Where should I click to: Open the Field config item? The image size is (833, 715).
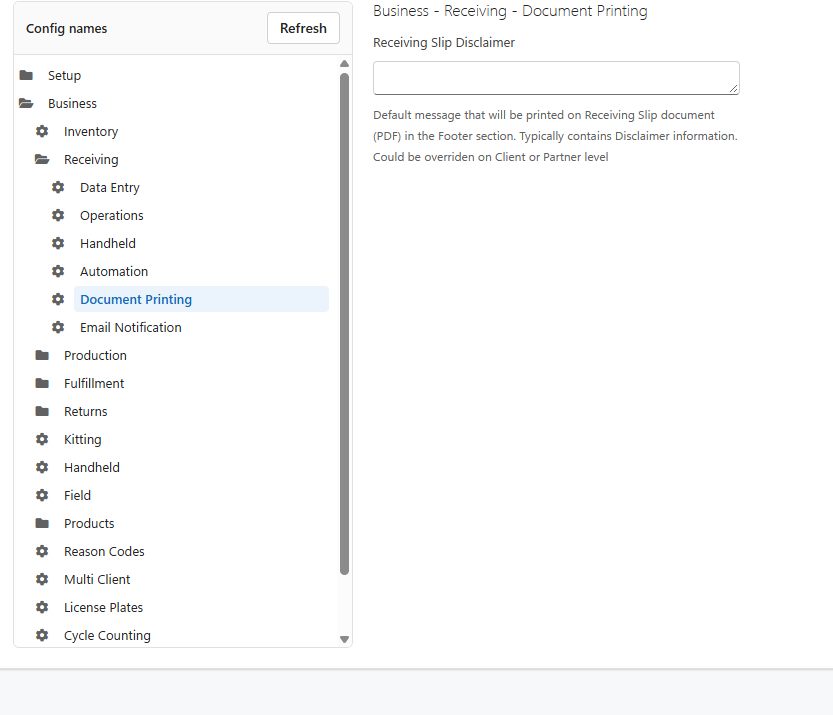point(78,495)
